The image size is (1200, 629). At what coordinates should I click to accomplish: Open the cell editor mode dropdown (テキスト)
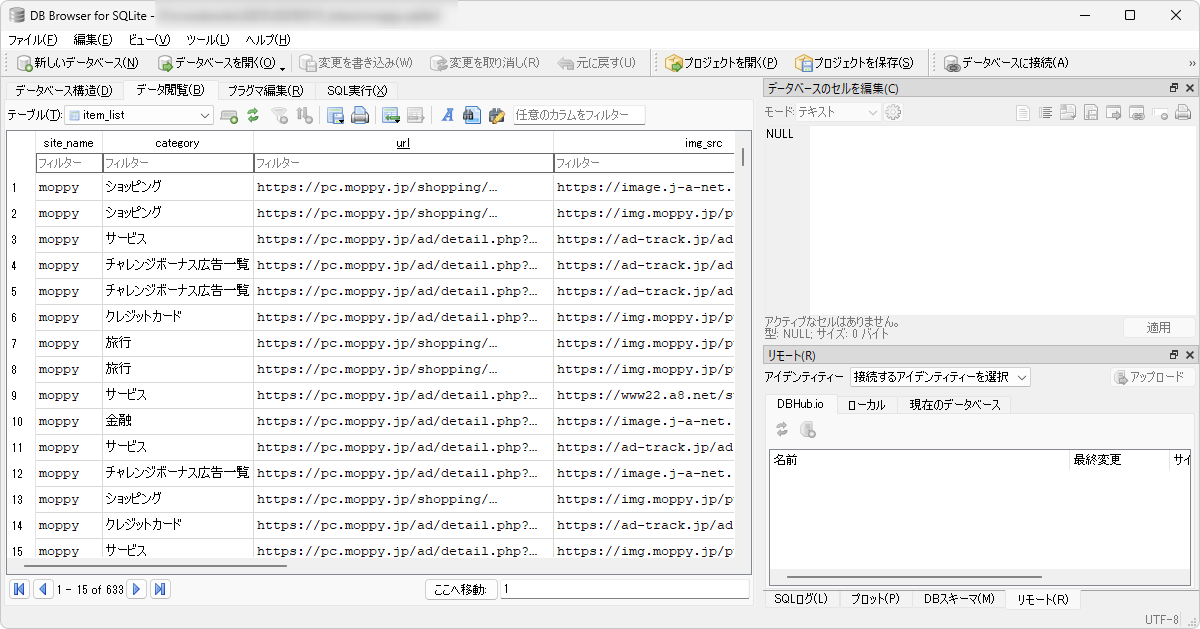(x=838, y=112)
